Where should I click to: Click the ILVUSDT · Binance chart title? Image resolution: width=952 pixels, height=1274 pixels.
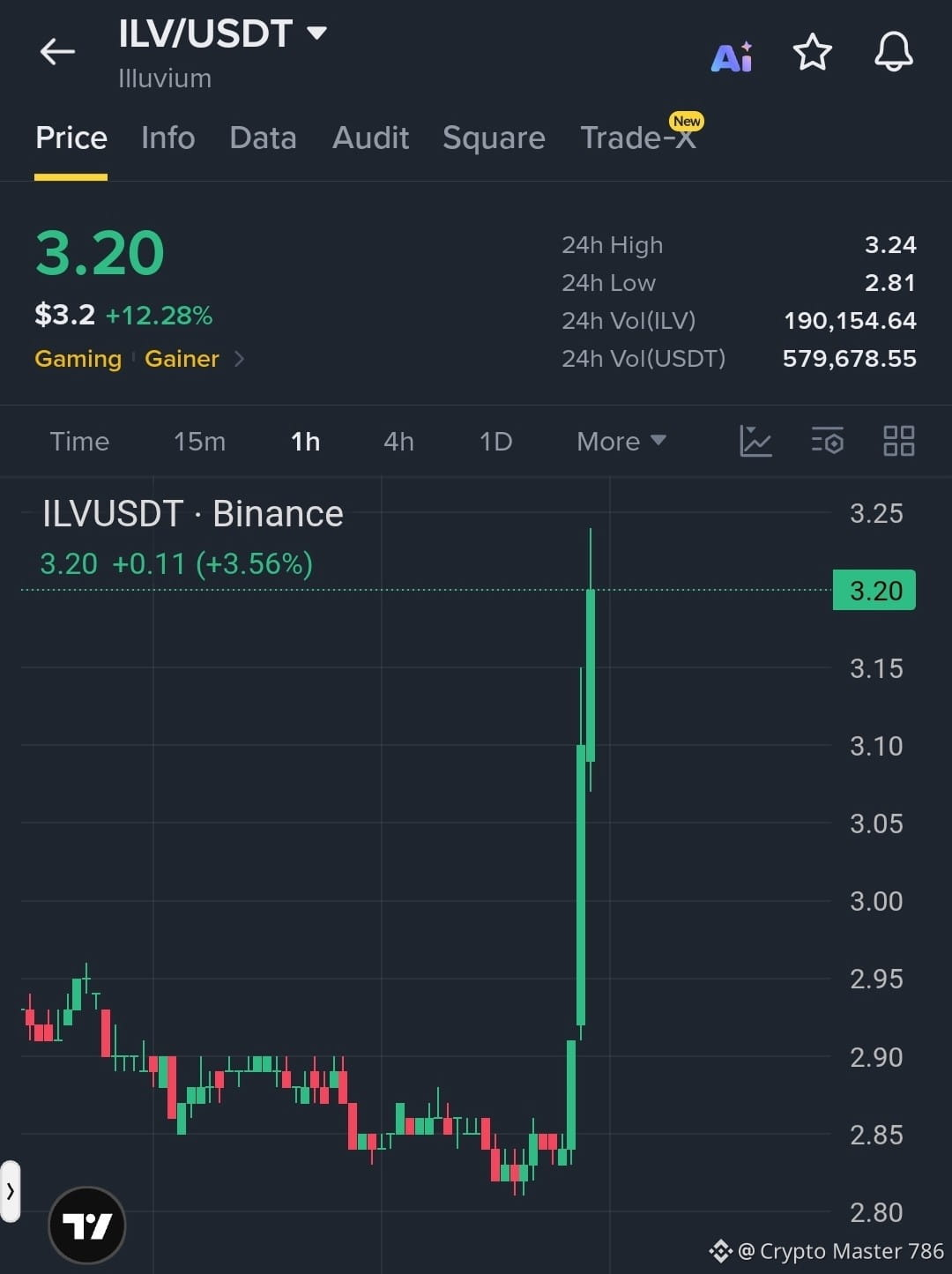tap(192, 514)
